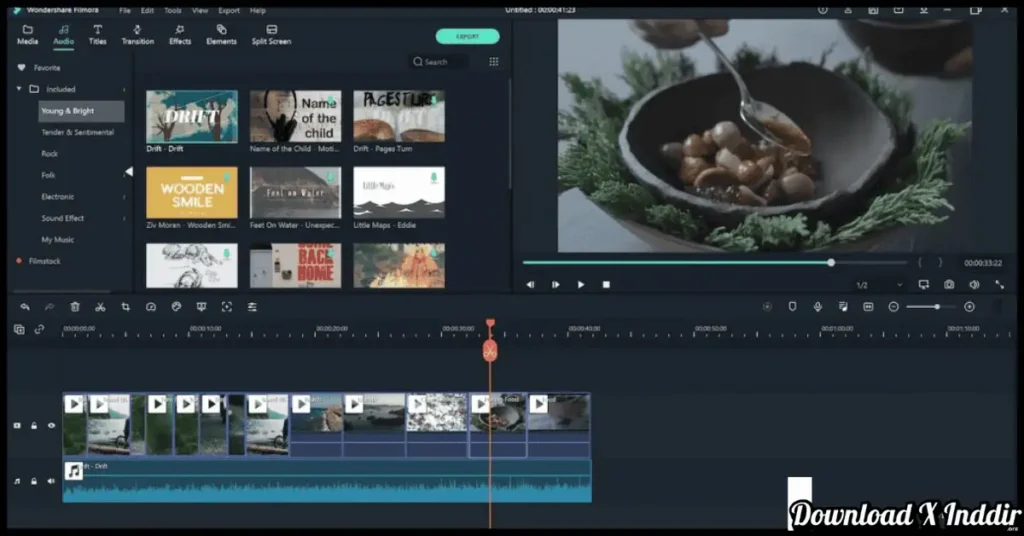
Task: Switch to the Transition tab
Action: pyautogui.click(x=138, y=35)
